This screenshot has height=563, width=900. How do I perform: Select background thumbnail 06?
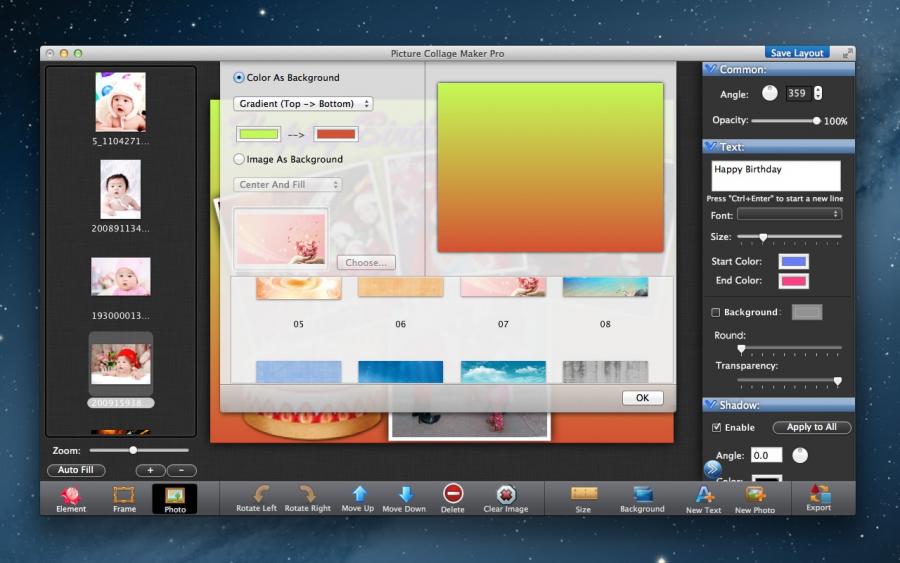(x=401, y=287)
